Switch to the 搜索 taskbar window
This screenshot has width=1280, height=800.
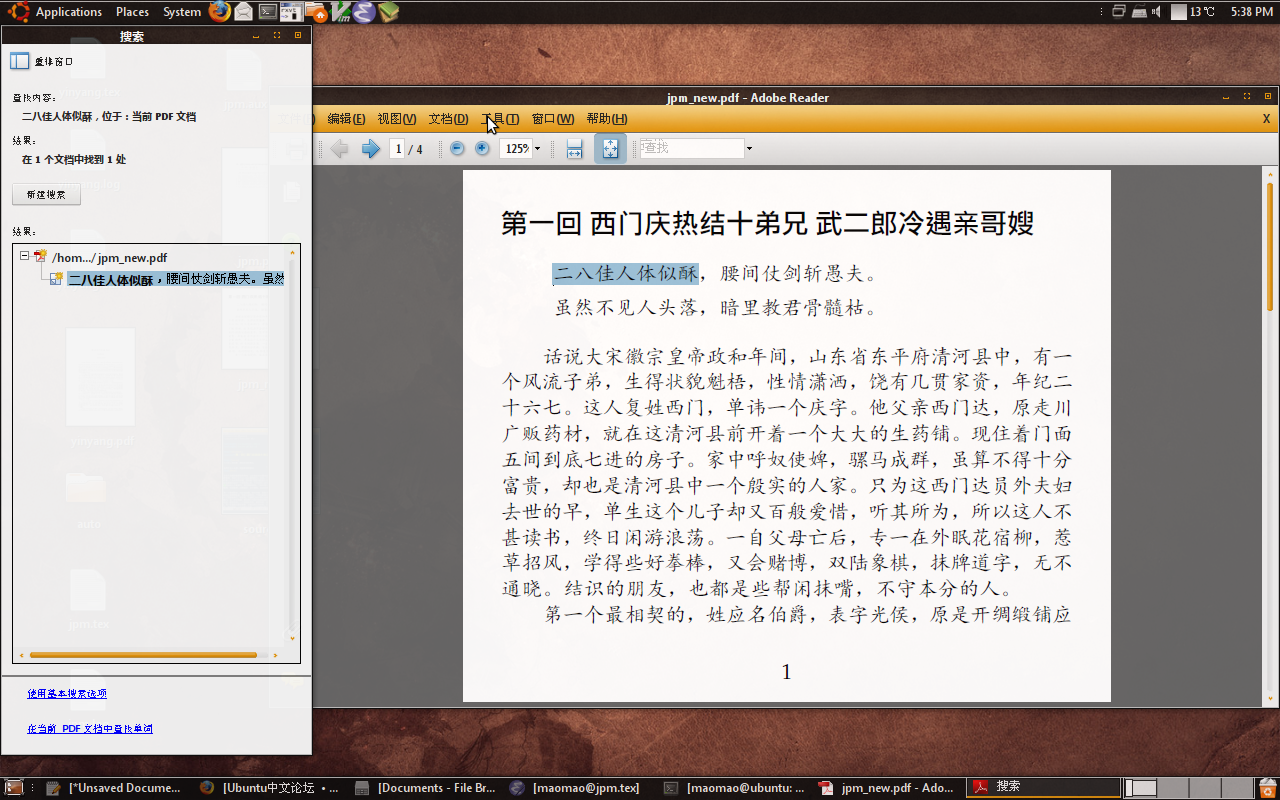pyautogui.click(x=1043, y=787)
